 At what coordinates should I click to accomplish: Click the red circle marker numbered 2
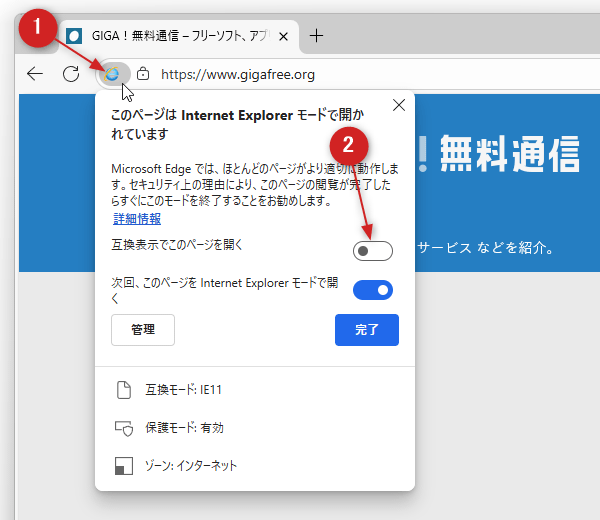tap(348, 144)
